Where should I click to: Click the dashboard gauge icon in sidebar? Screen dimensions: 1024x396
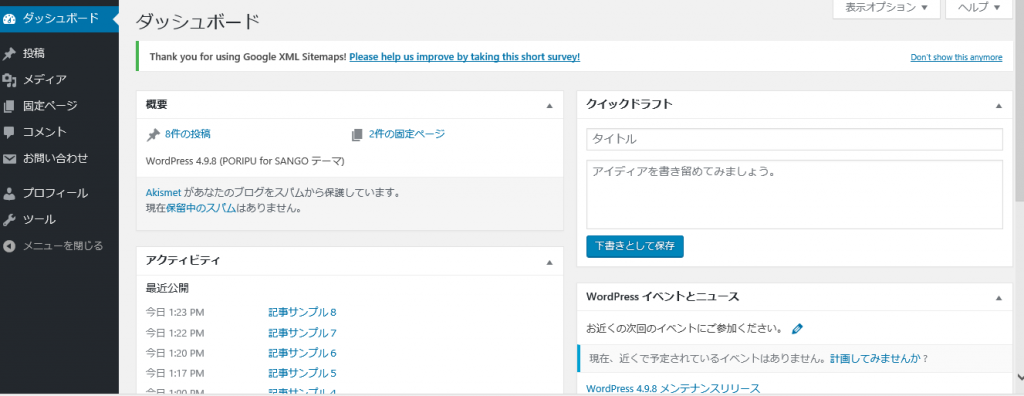click(9, 18)
